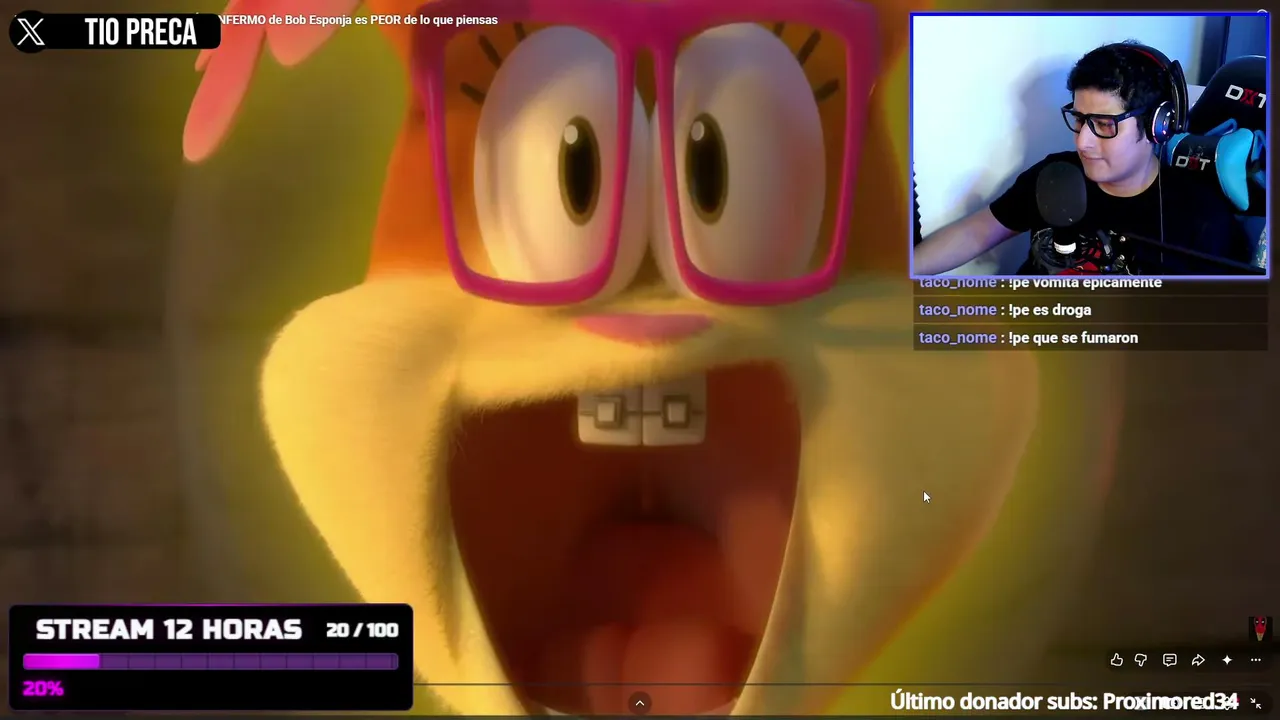Expand the chevron-up arrow at the player's bottom
The height and width of the screenshot is (720, 1280).
click(x=640, y=703)
